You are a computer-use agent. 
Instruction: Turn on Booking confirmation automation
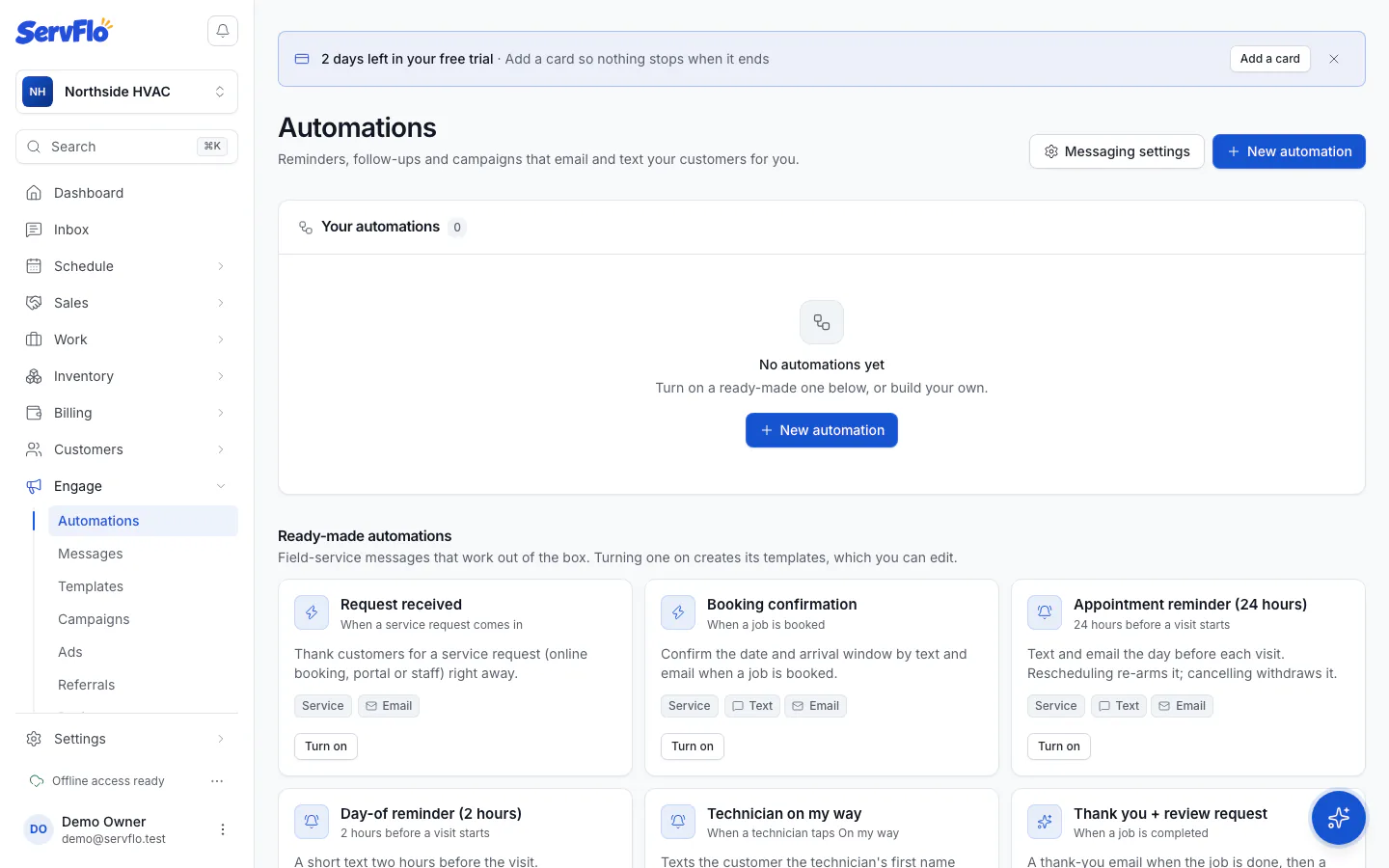tap(693, 746)
